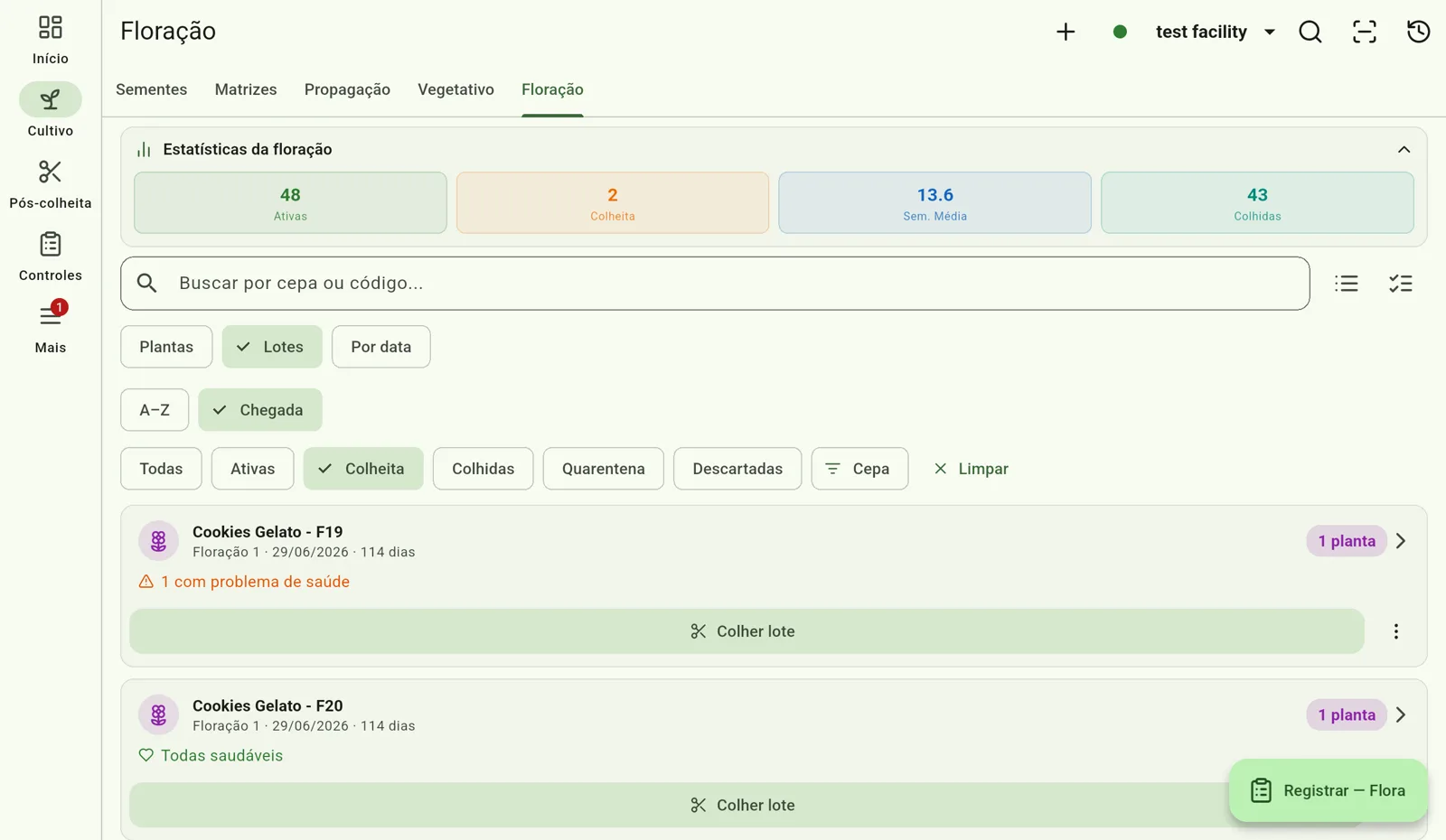Image resolution: width=1446 pixels, height=840 pixels.
Task: Expand Cookies Gelato - F20 chevron
Action: click(x=1401, y=714)
